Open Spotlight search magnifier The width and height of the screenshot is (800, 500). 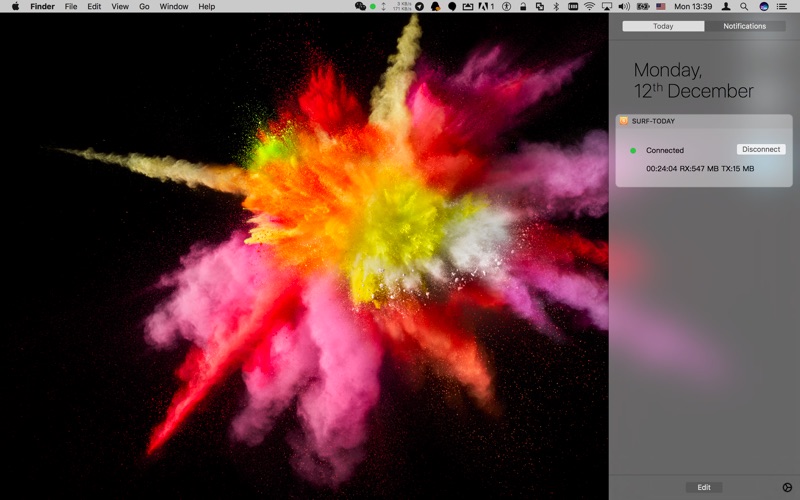point(744,6)
